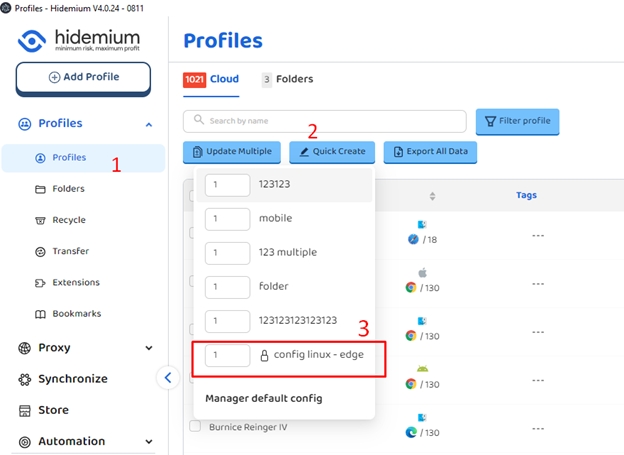624x455 pixels.
Task: Open Bookmarks in the sidebar
Action: [76, 314]
